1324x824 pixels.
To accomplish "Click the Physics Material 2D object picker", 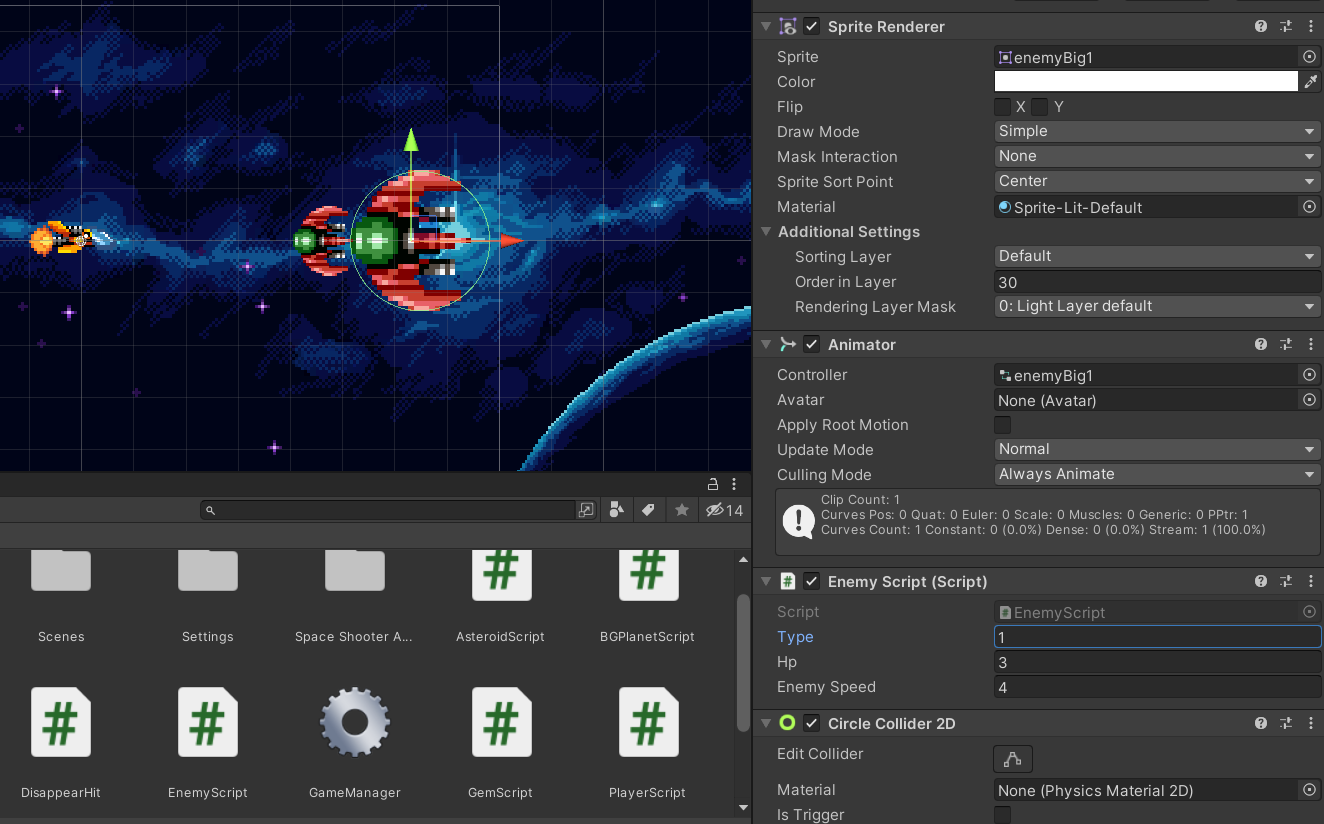I will coord(1309,790).
